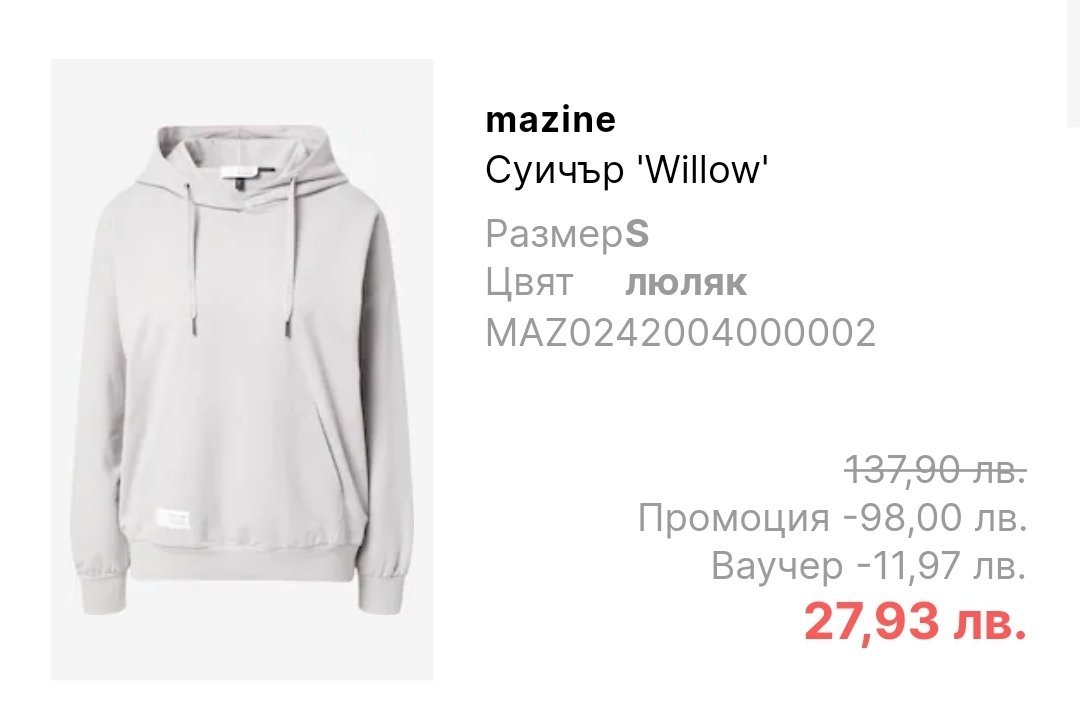This screenshot has width=1080, height=728.
Task: Open the grey hoodie product thumbnail
Action: 242,370
